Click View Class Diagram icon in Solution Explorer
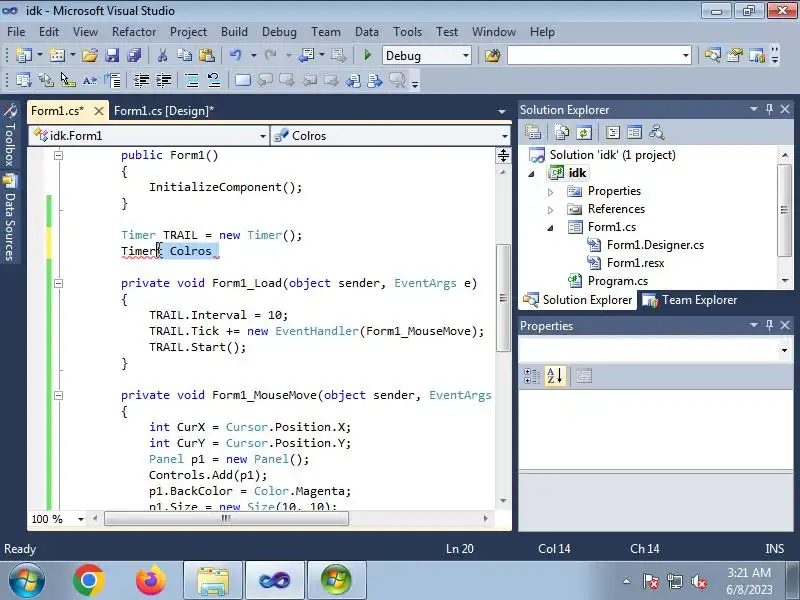This screenshot has height=600, width=800. click(x=657, y=133)
